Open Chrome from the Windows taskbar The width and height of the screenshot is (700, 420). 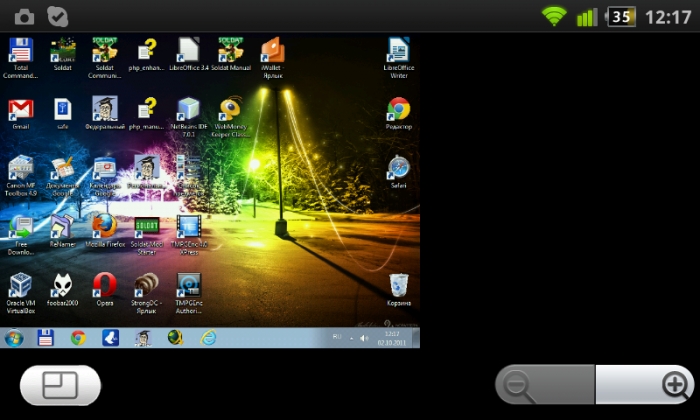tap(78, 338)
